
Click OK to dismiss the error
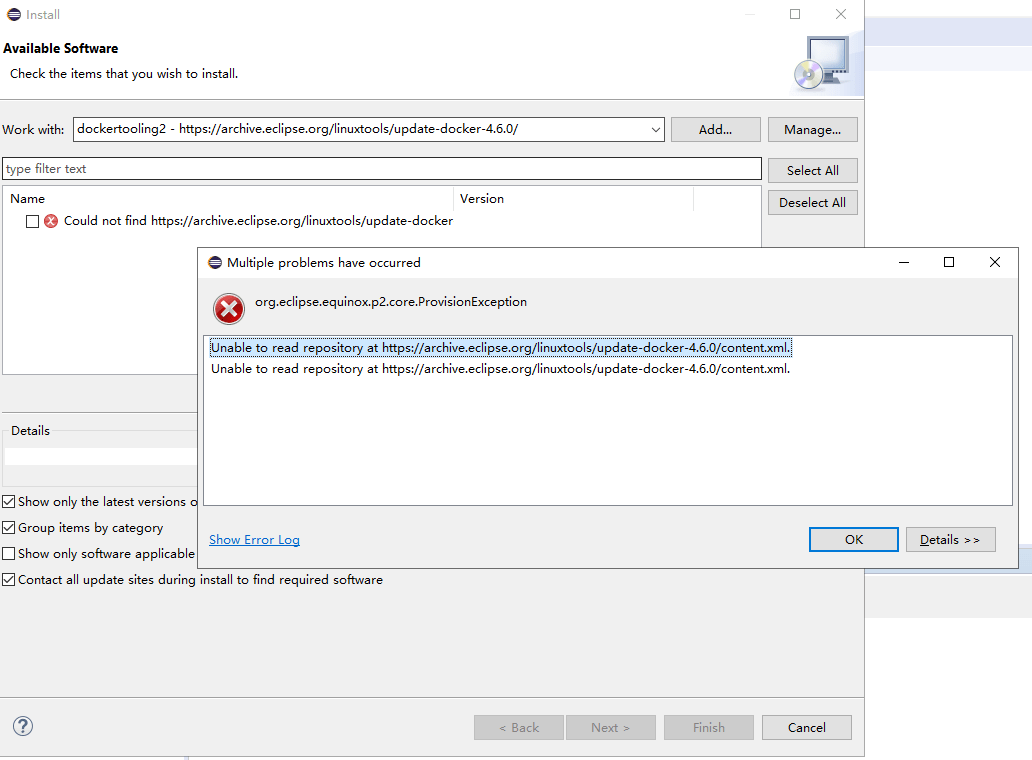[x=854, y=540]
